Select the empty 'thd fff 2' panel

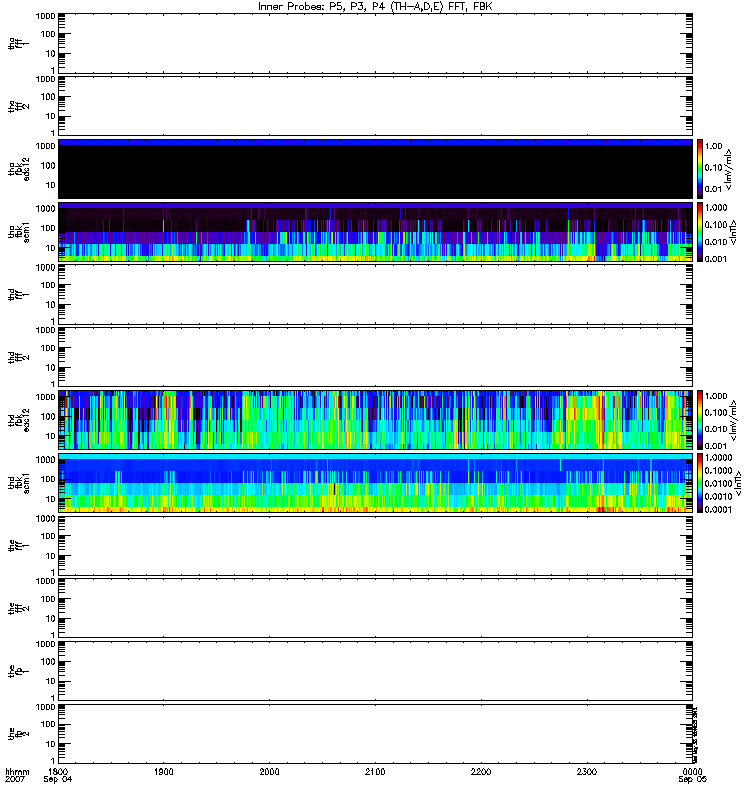[375, 357]
